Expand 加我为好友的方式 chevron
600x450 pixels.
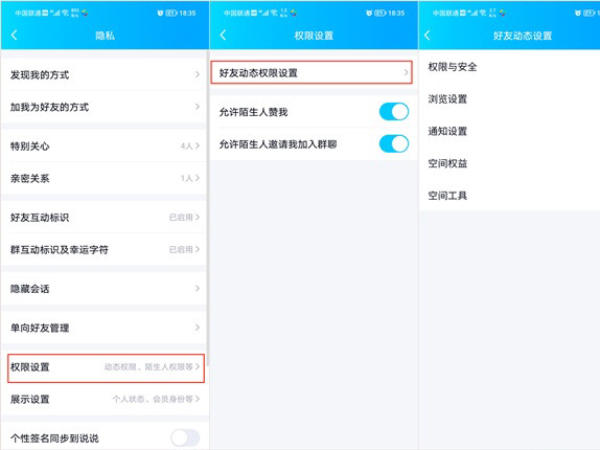[x=196, y=107]
